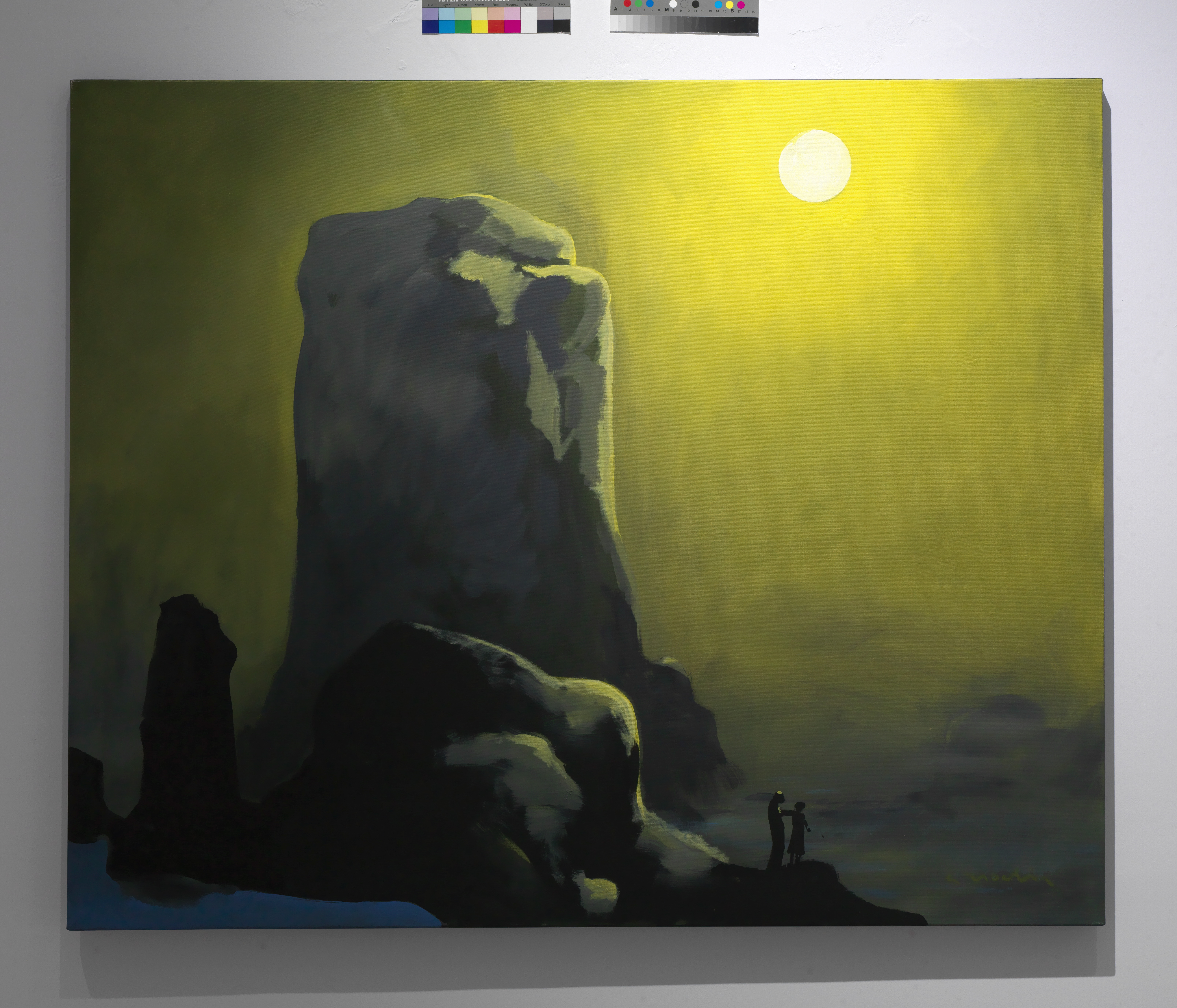Click the solid black color patch

(x=562, y=26)
